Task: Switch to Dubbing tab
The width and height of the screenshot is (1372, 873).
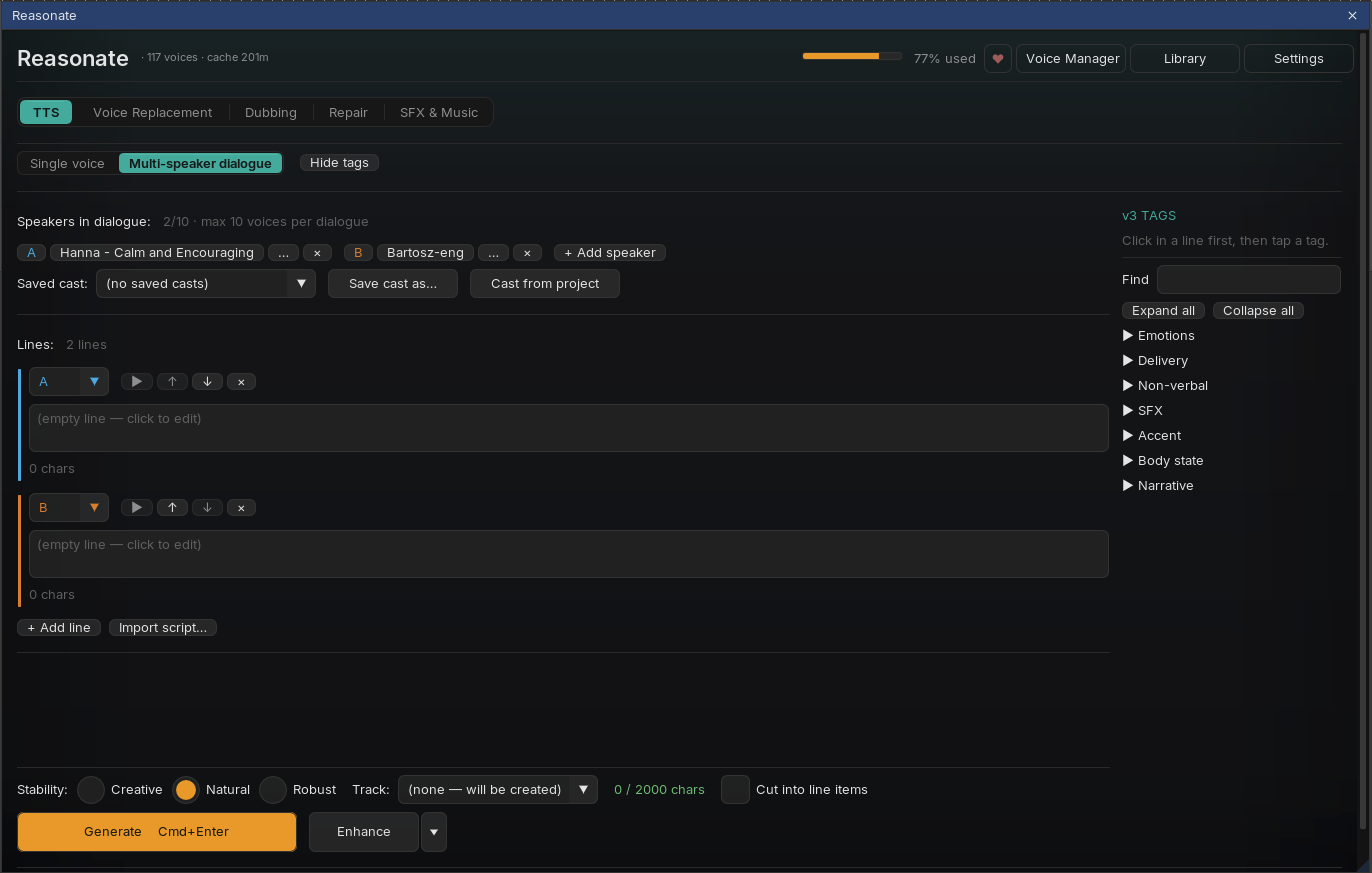Action: coord(271,113)
